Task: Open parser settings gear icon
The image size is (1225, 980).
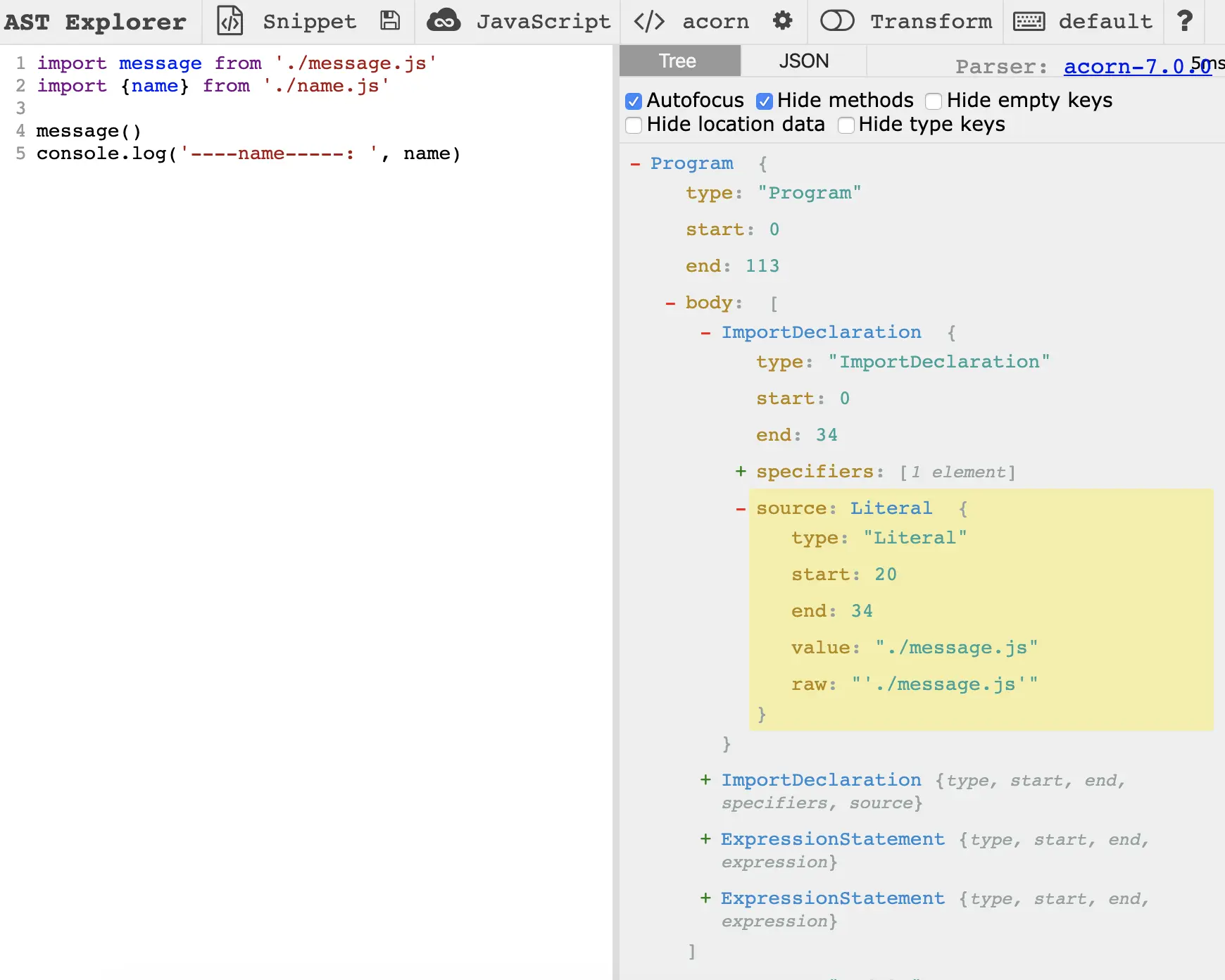Action: click(783, 21)
